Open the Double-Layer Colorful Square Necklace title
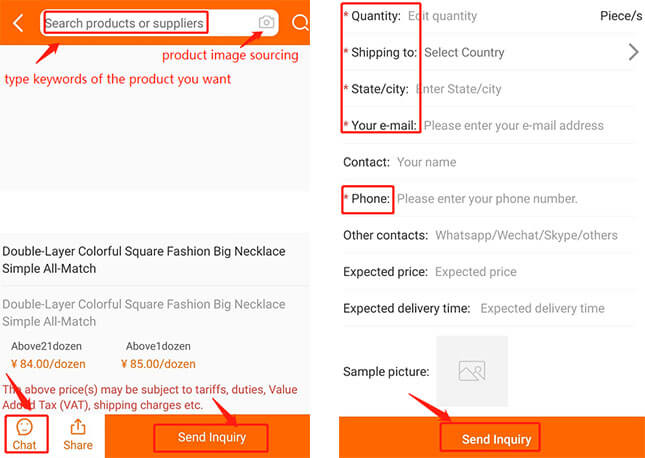 point(143,260)
